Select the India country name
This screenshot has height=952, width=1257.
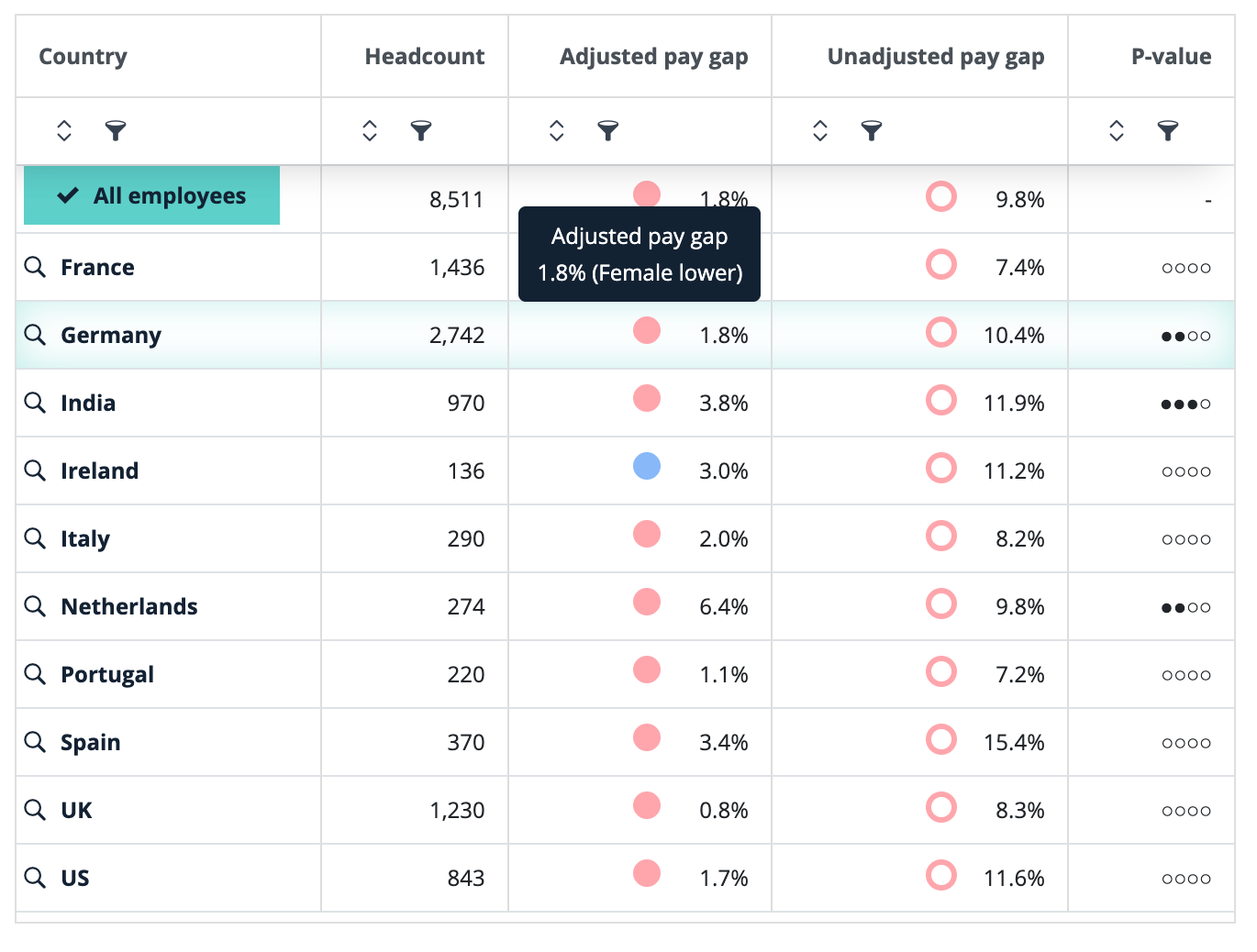point(88,404)
